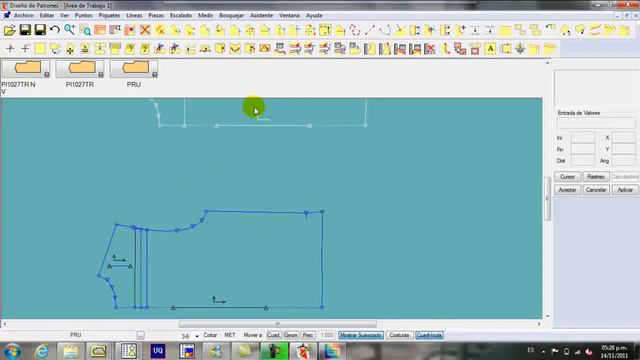Click the UQ taskbar application icon

pyautogui.click(x=158, y=351)
